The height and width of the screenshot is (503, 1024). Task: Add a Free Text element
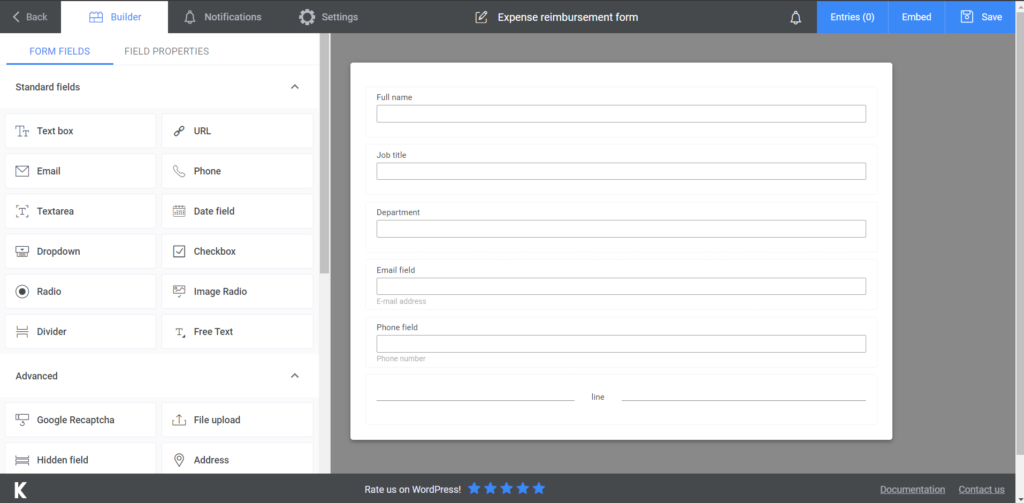(x=237, y=332)
